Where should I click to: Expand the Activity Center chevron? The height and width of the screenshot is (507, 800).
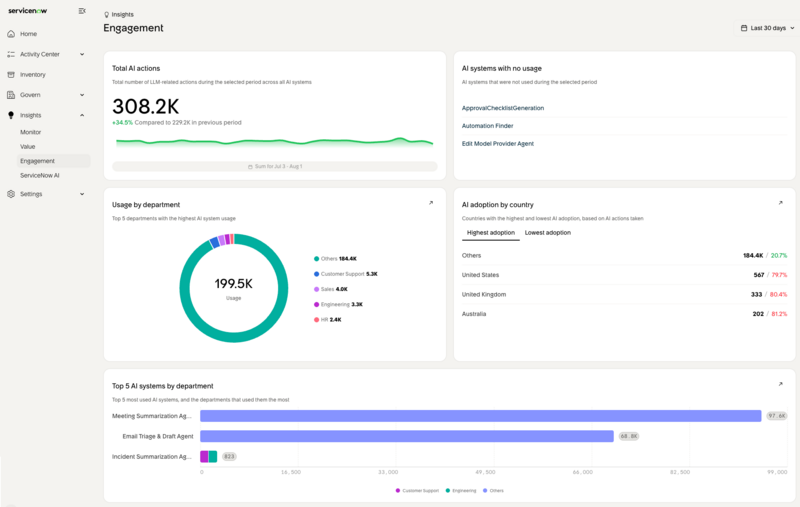(82, 54)
